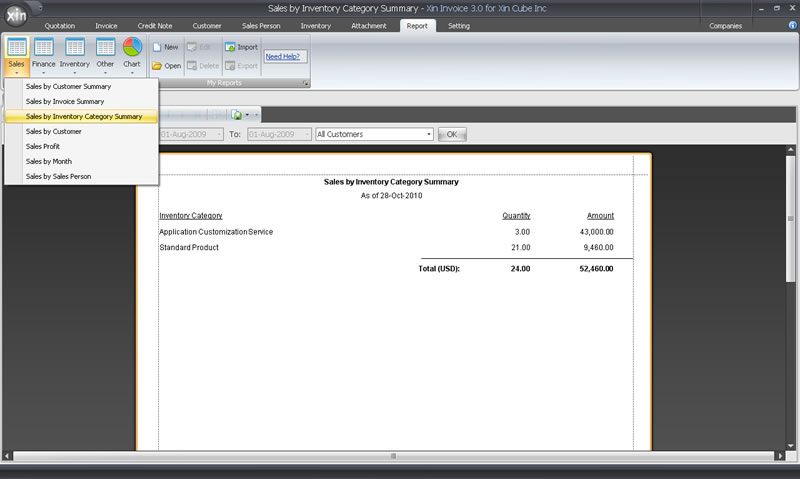Expand the export icon dropdown arrow
This screenshot has height=479, width=800.
tap(247, 115)
